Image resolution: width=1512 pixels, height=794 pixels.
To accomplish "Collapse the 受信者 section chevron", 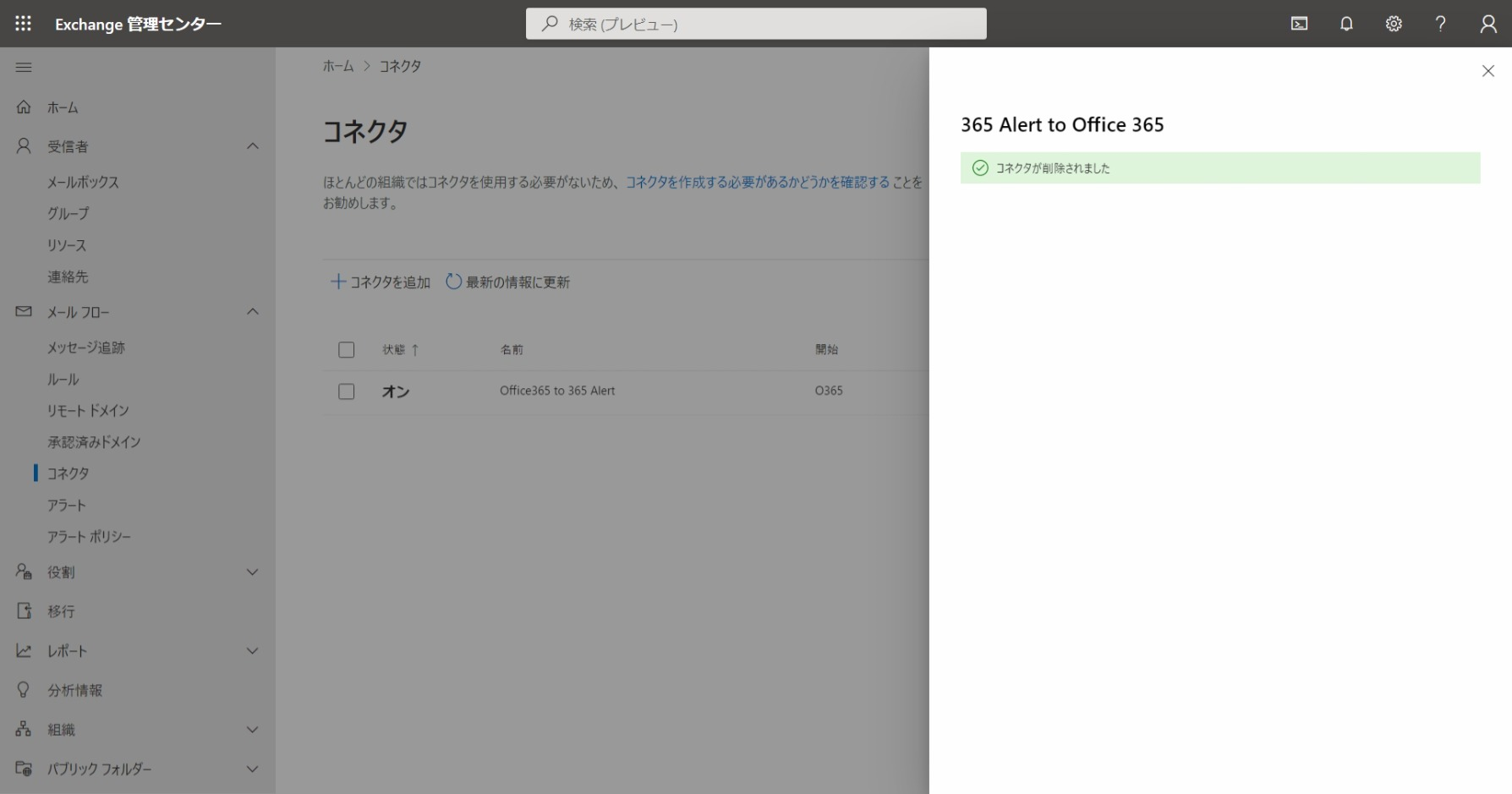I will coord(252,146).
